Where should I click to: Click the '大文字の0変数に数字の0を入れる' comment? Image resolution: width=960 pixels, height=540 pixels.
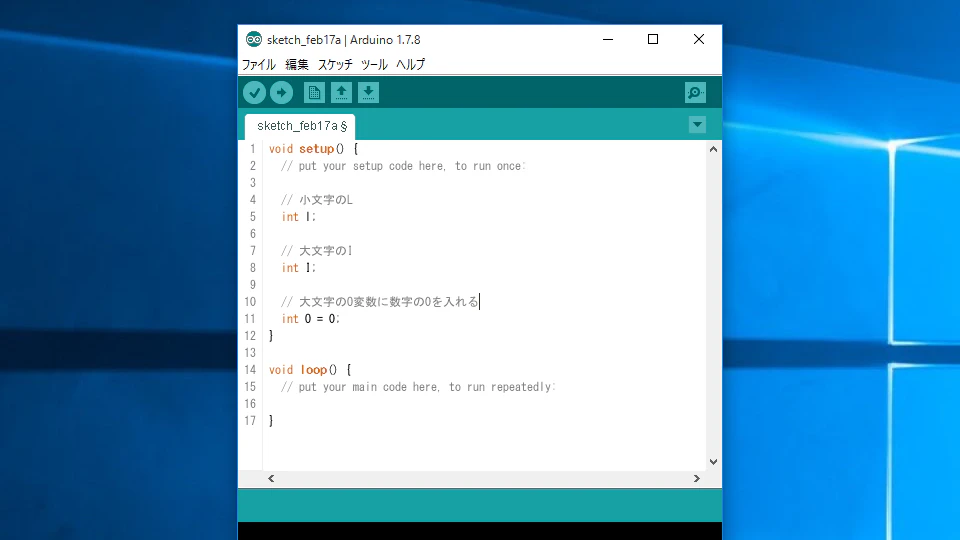tap(388, 302)
